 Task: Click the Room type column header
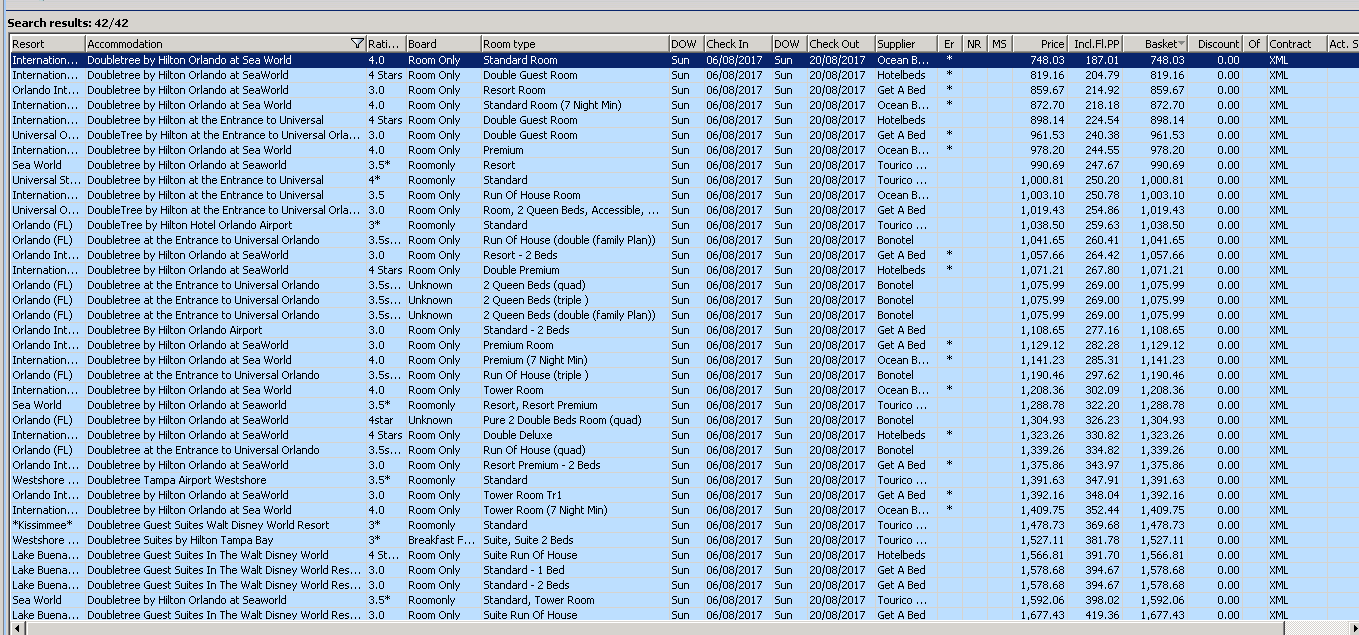(574, 44)
